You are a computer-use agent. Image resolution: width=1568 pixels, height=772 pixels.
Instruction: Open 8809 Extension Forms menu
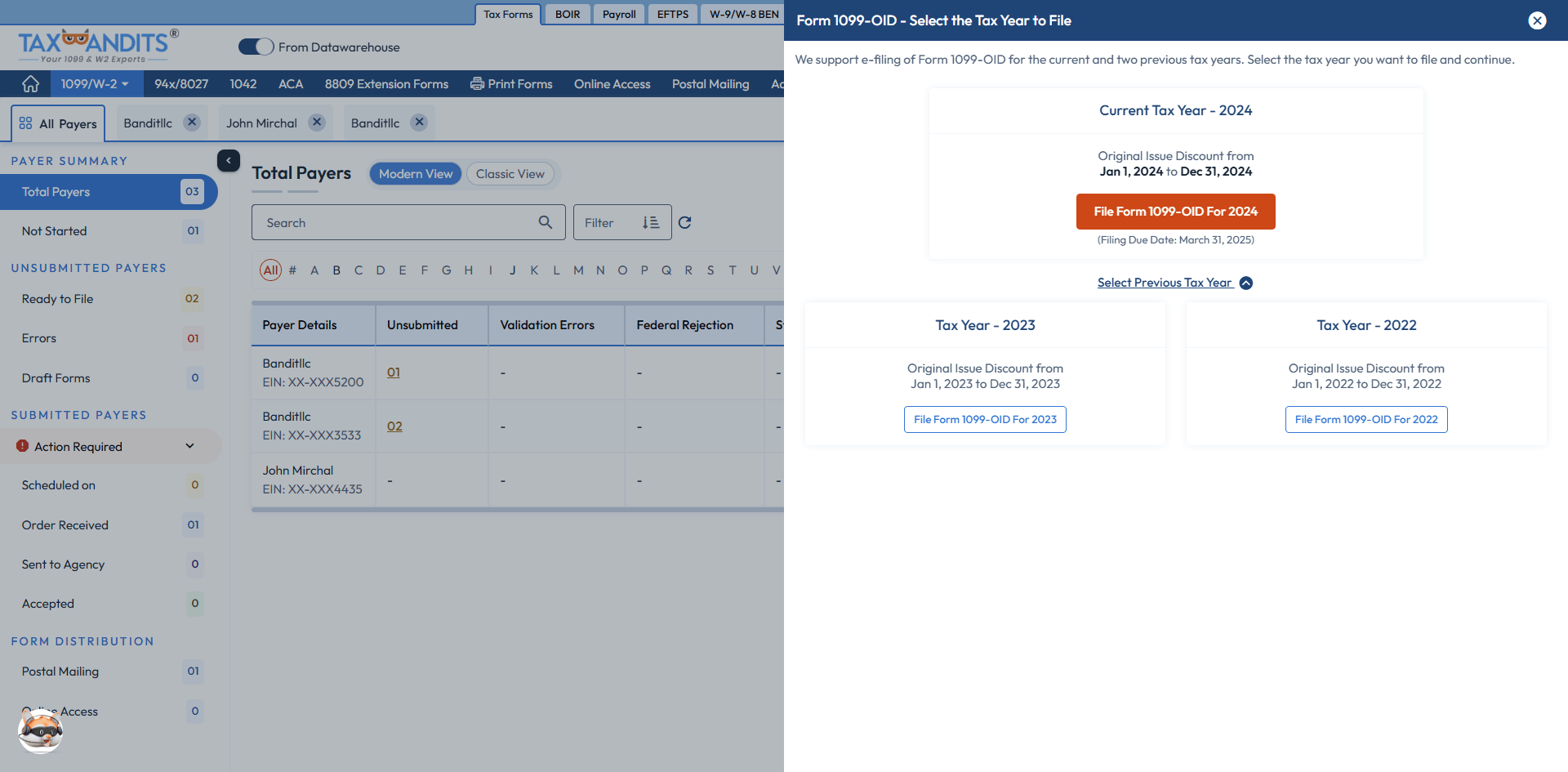click(386, 84)
